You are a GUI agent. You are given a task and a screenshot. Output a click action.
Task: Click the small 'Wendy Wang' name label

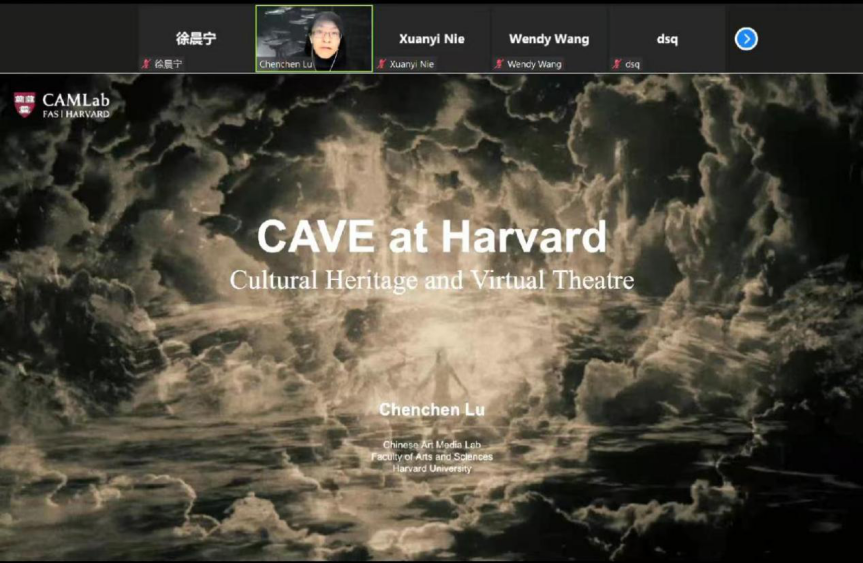(x=534, y=64)
